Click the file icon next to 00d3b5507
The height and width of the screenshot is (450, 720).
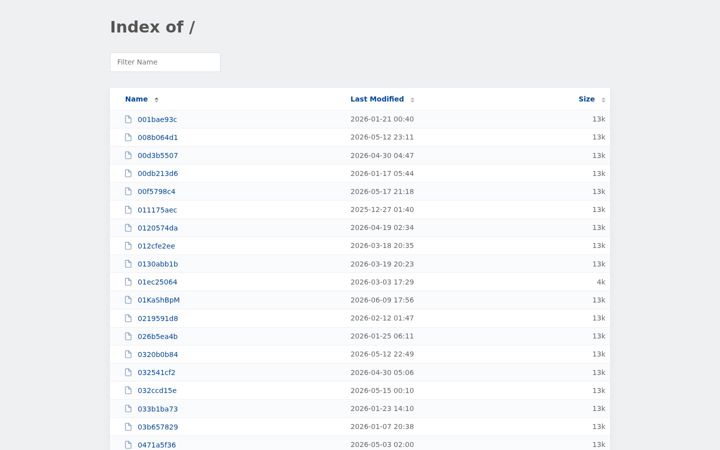[x=128, y=155]
